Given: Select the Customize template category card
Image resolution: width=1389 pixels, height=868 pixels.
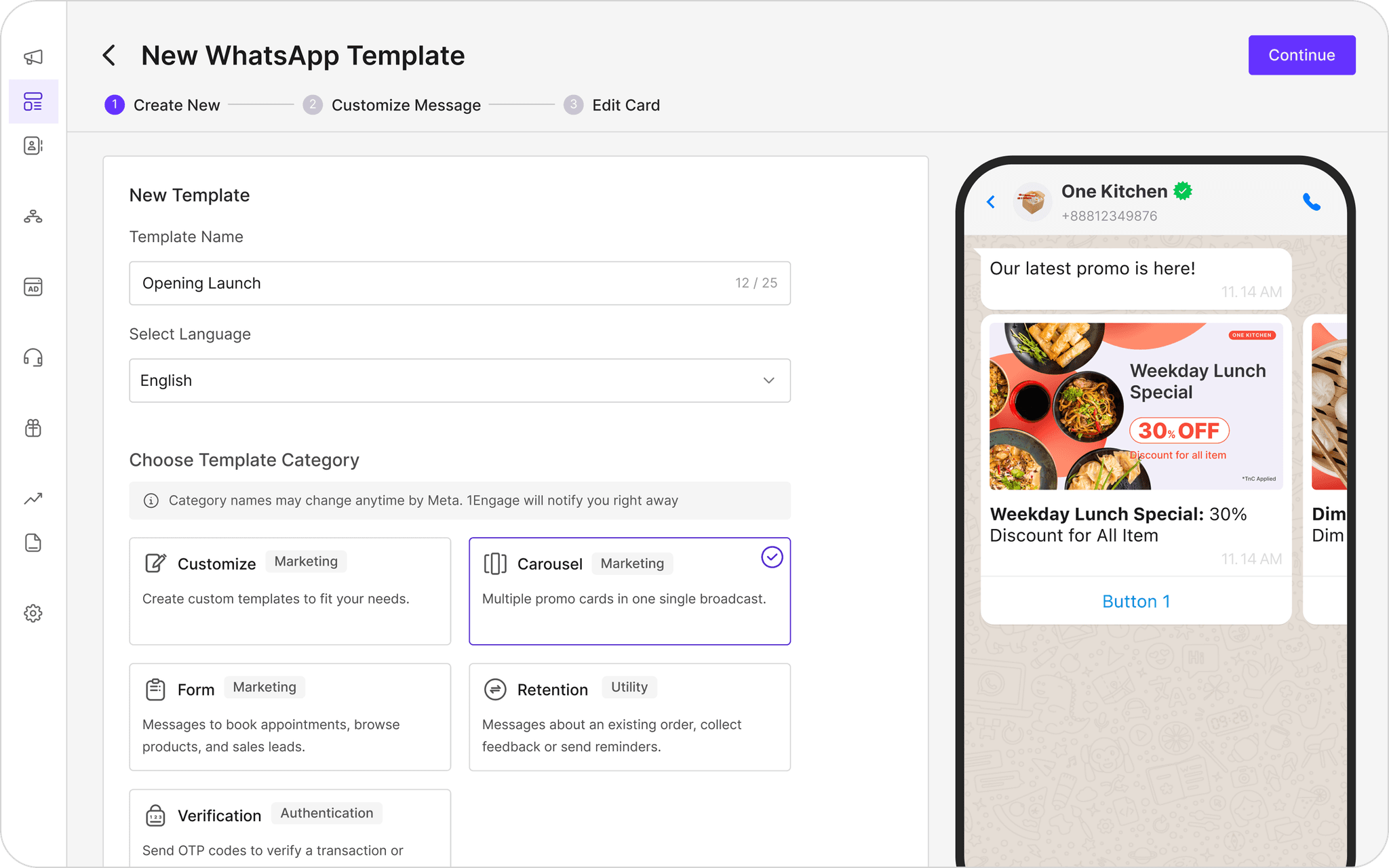Looking at the screenshot, I should (x=290, y=591).
